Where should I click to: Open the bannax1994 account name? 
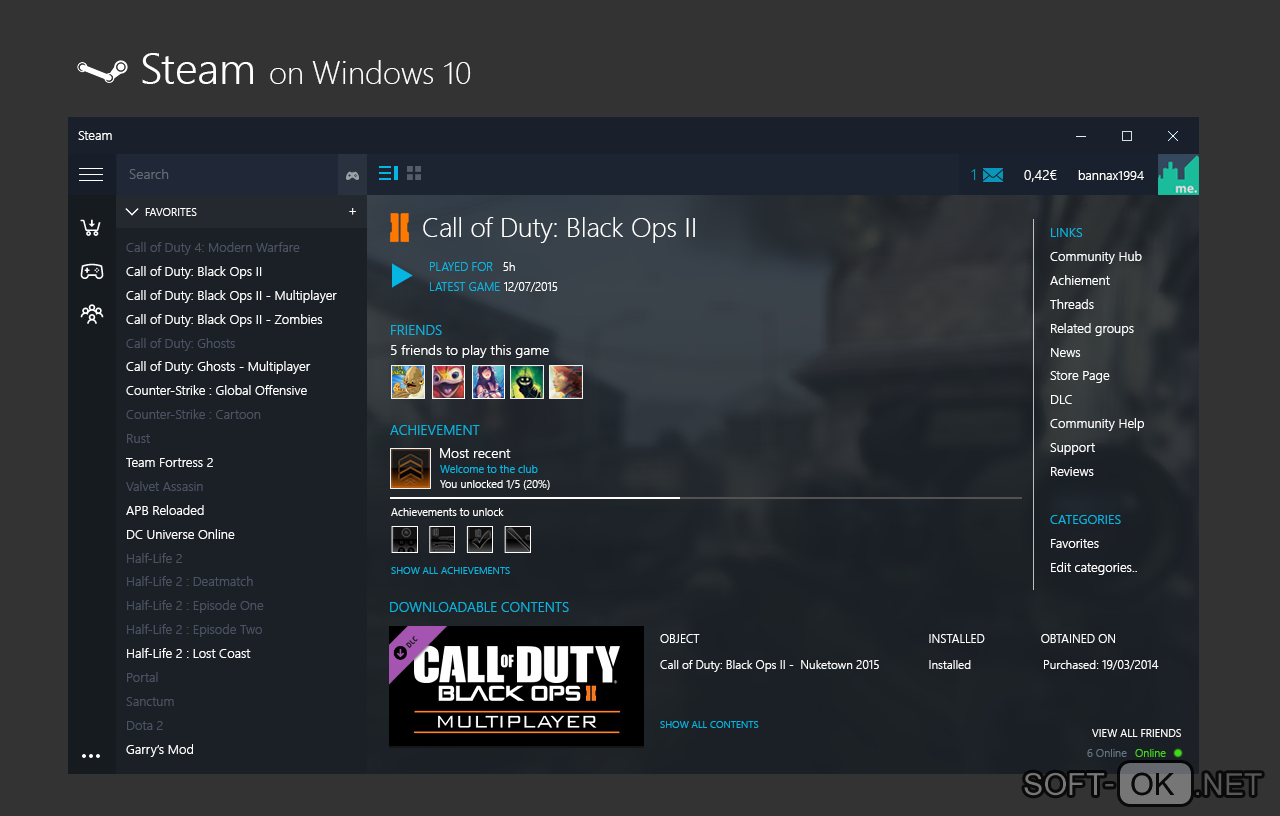pyautogui.click(x=1111, y=175)
